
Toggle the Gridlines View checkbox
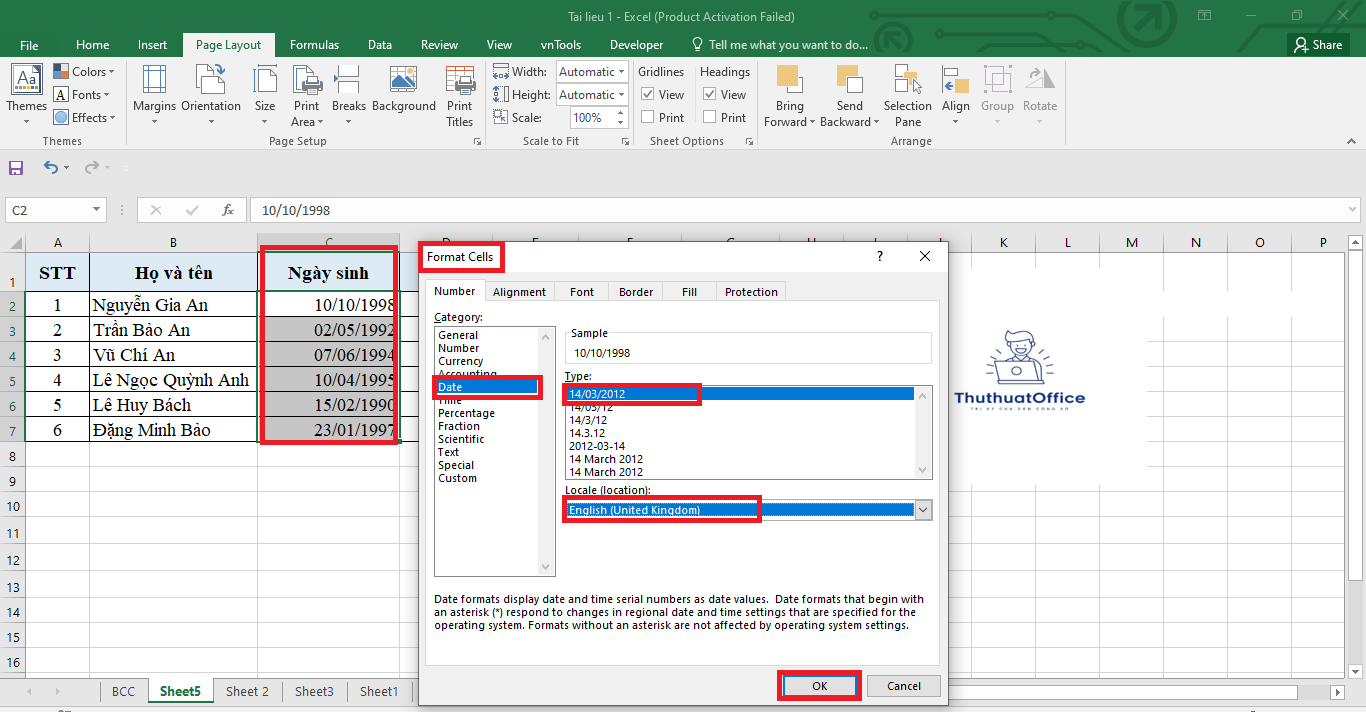pos(648,95)
